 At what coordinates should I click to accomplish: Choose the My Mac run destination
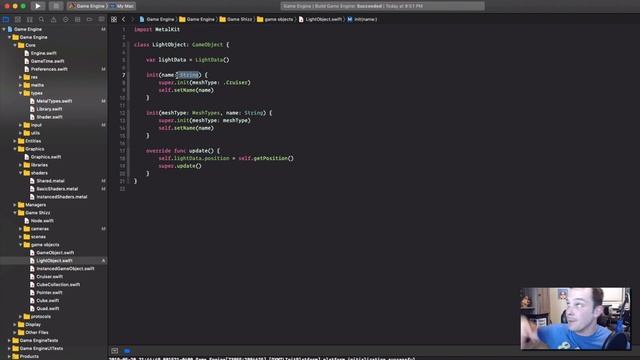pos(122,6)
